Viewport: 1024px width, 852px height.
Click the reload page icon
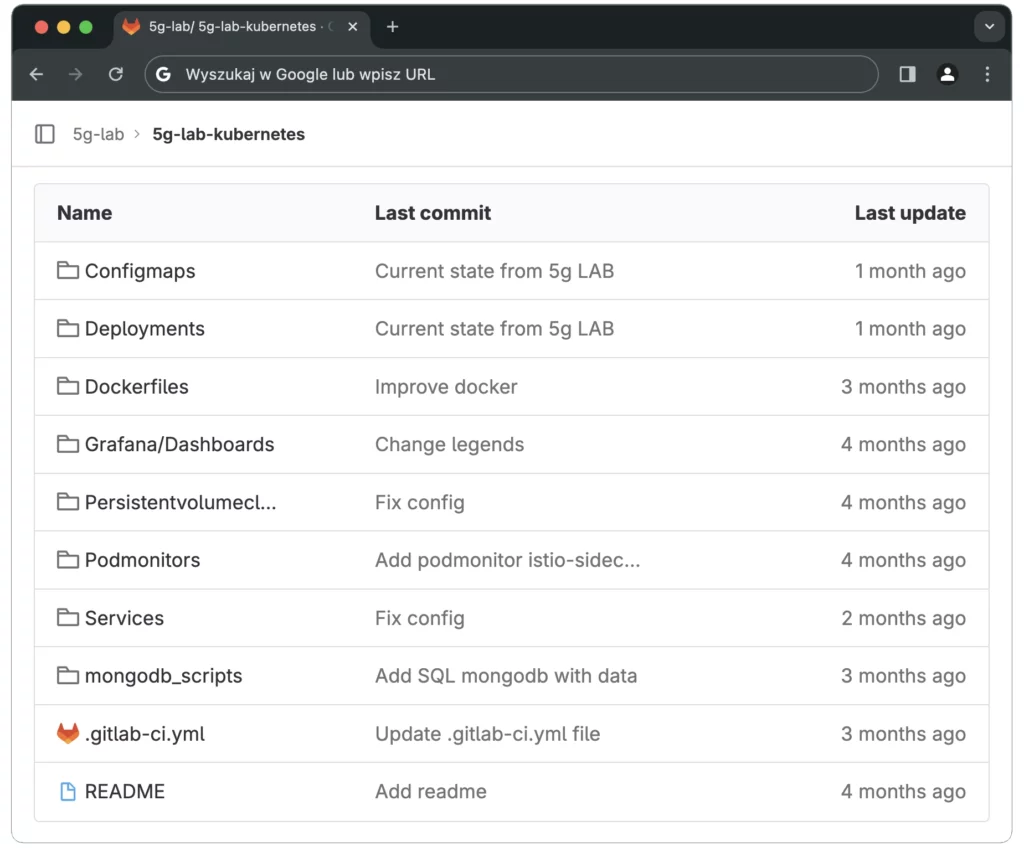(115, 74)
